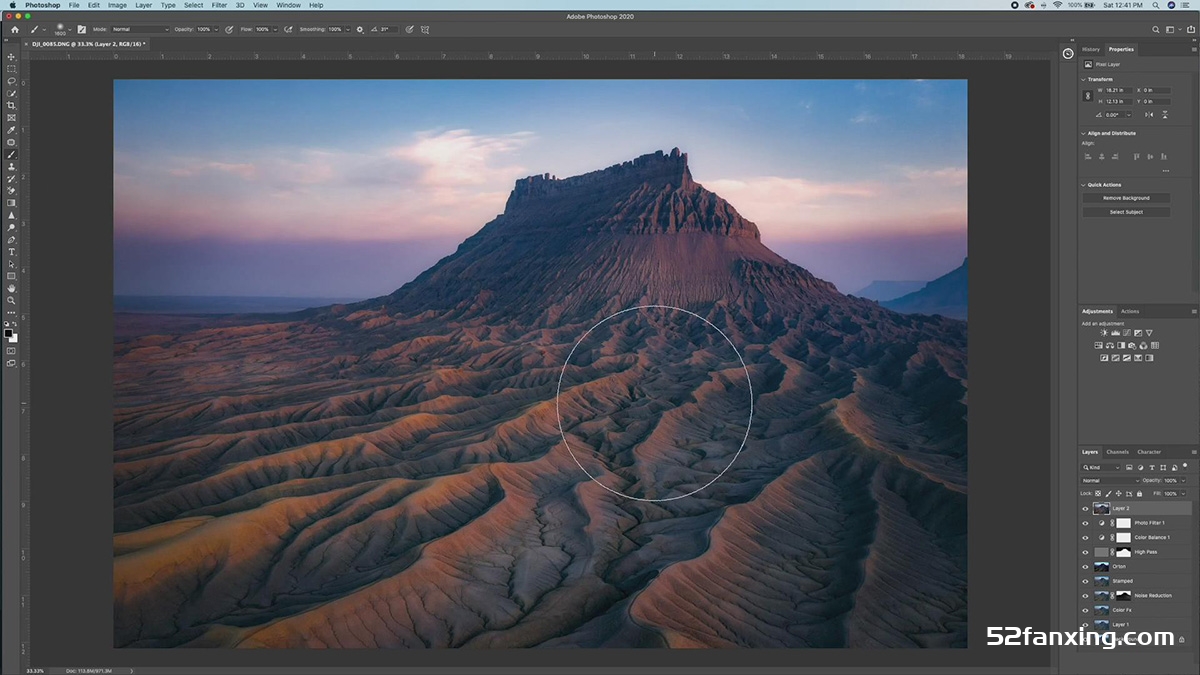This screenshot has height=675, width=1200.
Task: Open the brush Mode dropdown
Action: (140, 29)
